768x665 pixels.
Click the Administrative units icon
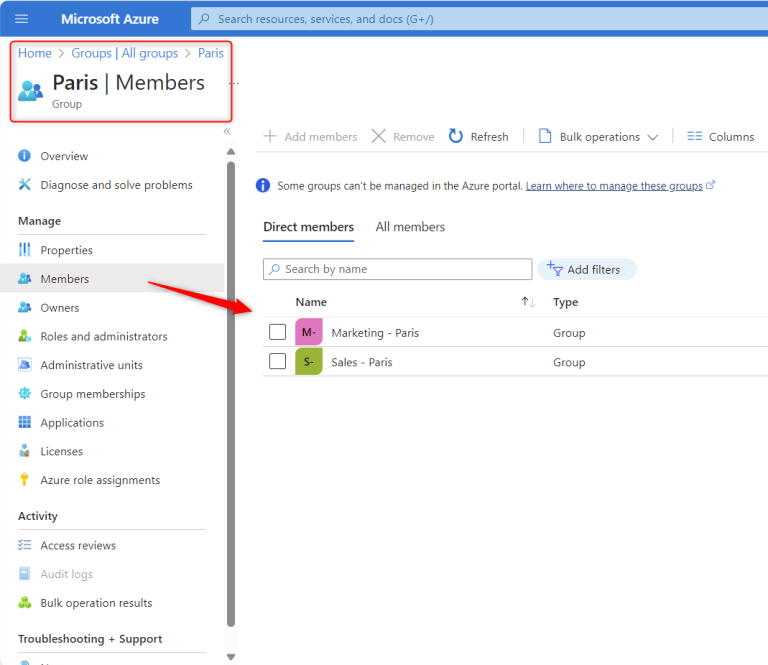[25, 365]
